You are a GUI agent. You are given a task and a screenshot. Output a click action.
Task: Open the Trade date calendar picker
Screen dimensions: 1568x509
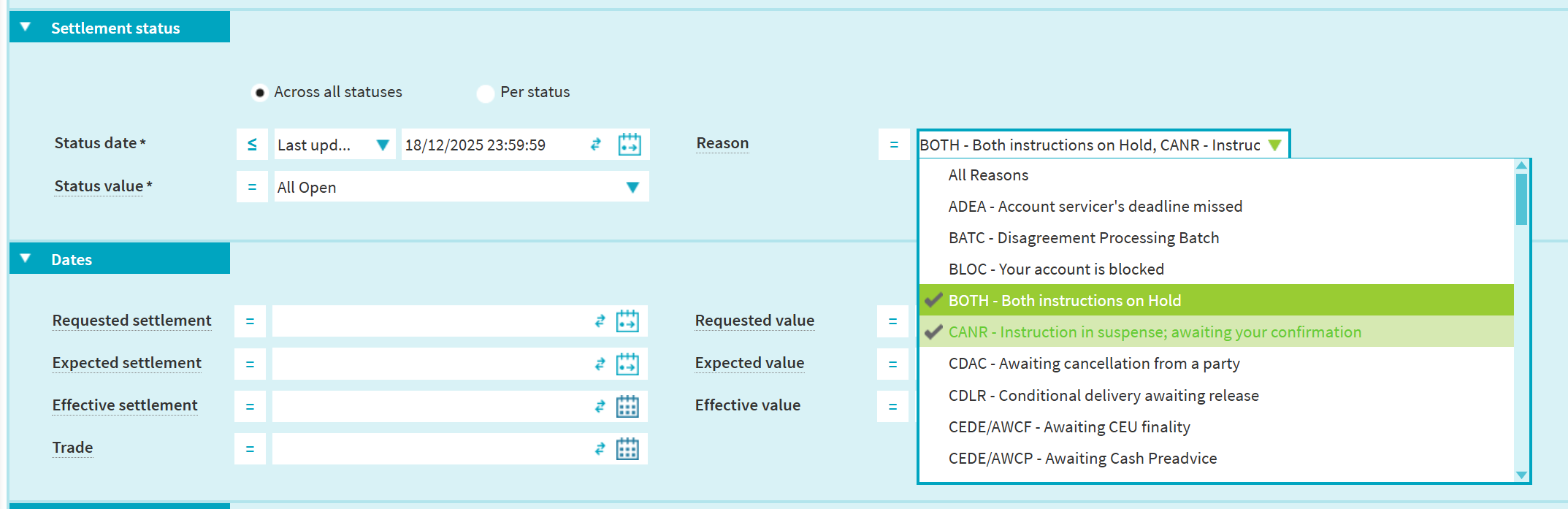[x=627, y=448]
